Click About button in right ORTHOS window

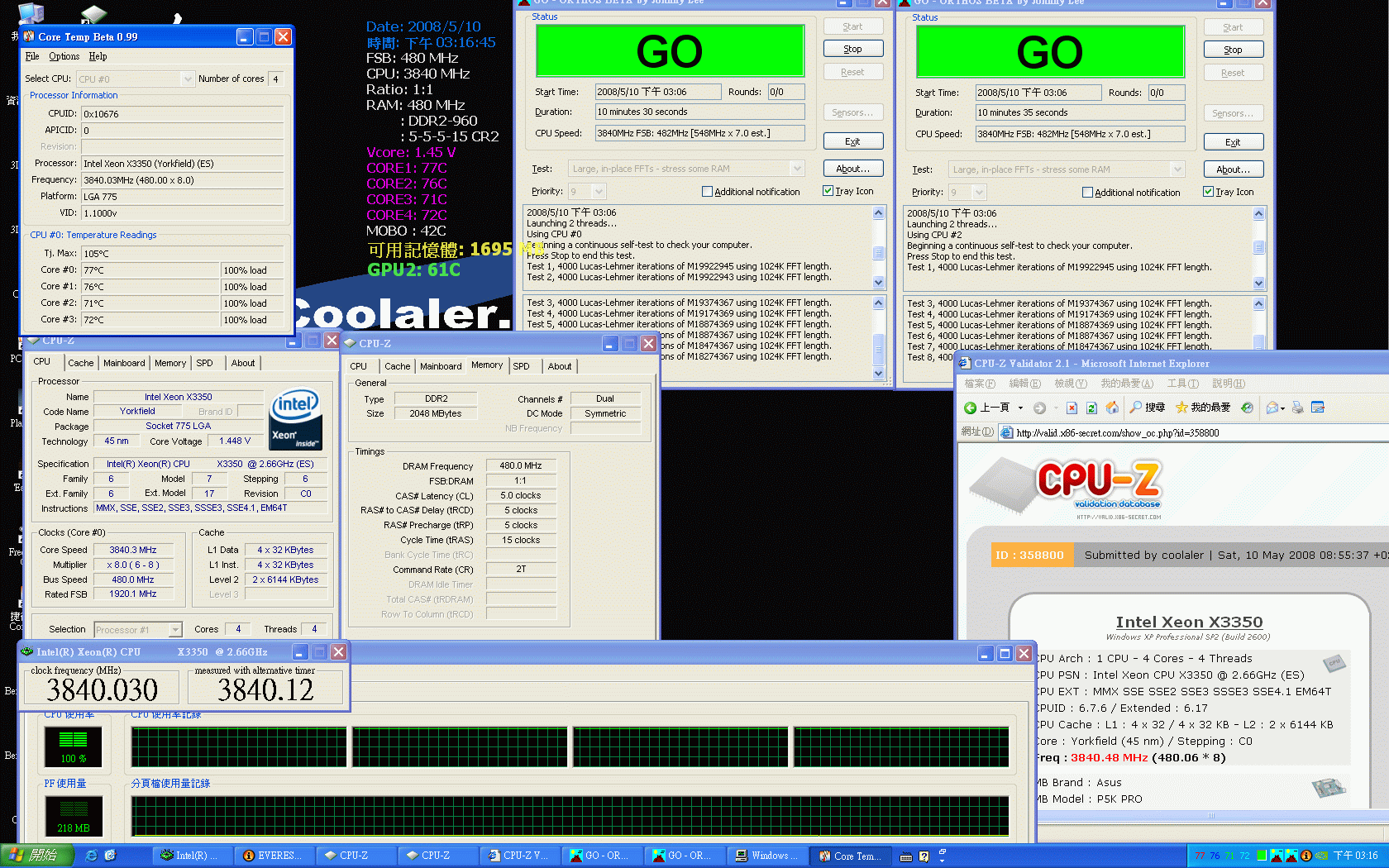[x=1234, y=169]
